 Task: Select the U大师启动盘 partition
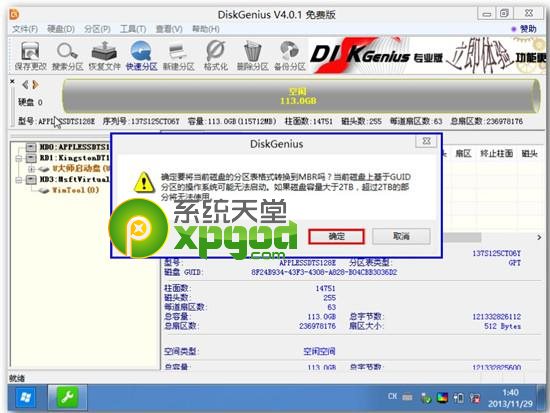point(81,169)
